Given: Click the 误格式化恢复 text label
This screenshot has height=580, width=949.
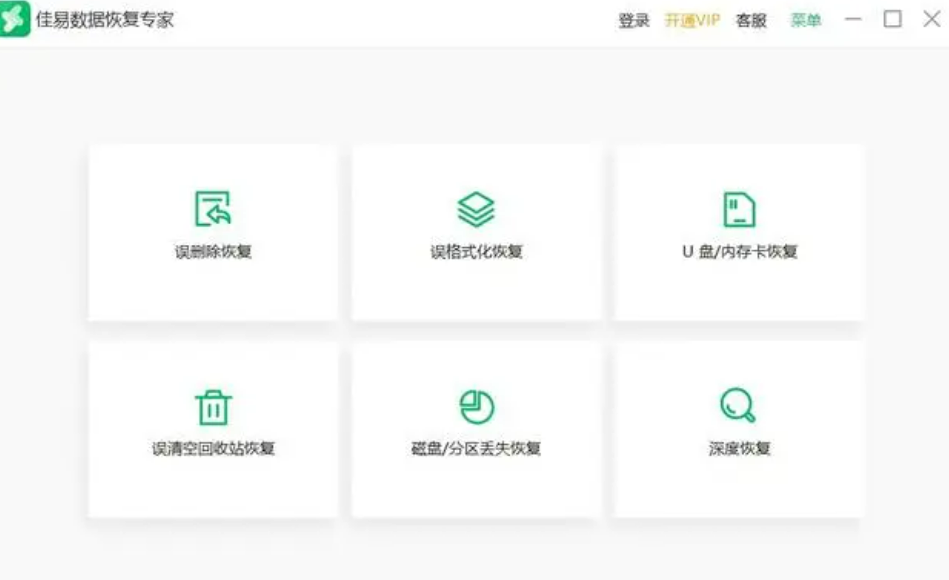Looking at the screenshot, I should pos(476,251).
